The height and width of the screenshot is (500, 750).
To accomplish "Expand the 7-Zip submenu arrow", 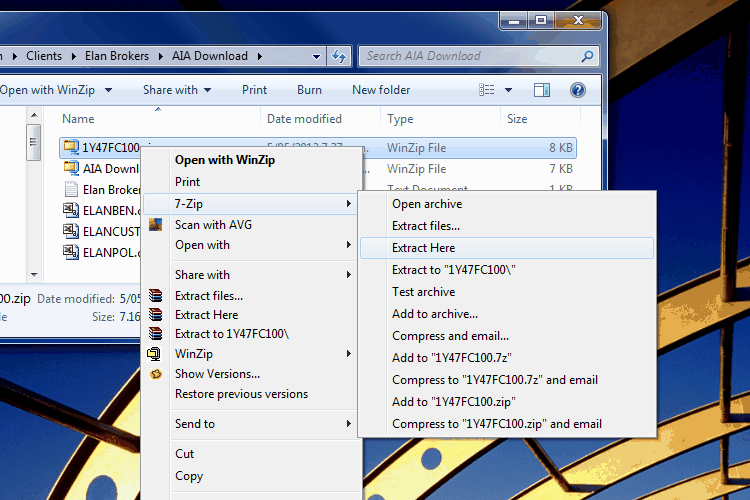I will coord(349,204).
